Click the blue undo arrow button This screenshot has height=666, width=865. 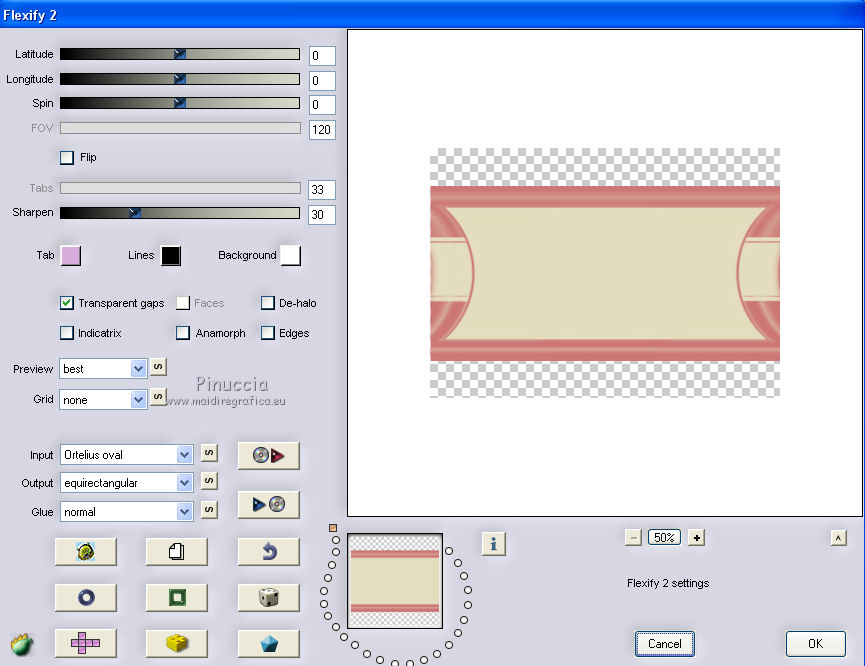tap(269, 551)
